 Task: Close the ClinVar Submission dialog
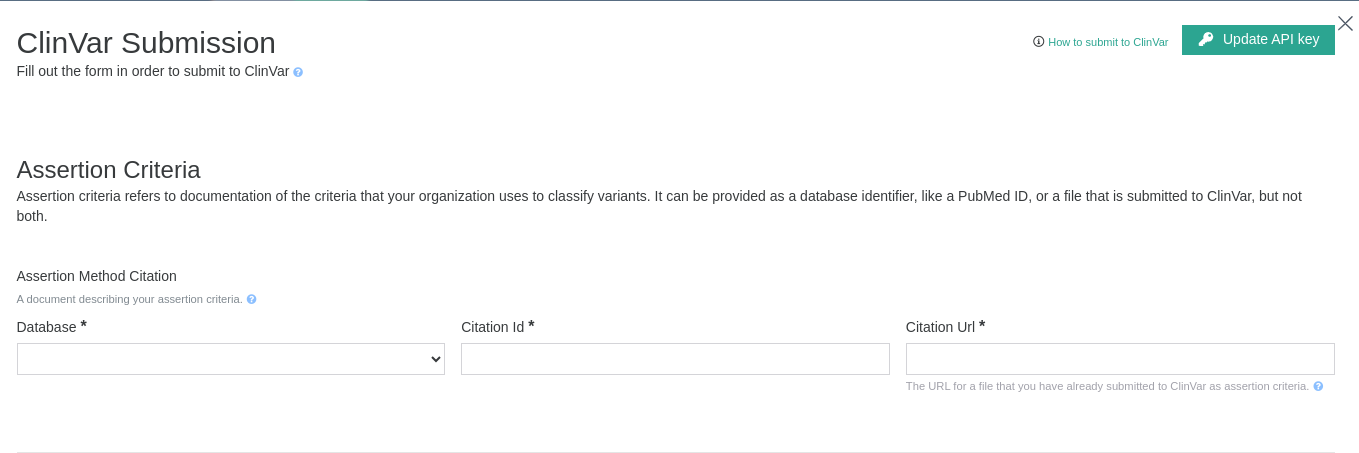point(1345,23)
